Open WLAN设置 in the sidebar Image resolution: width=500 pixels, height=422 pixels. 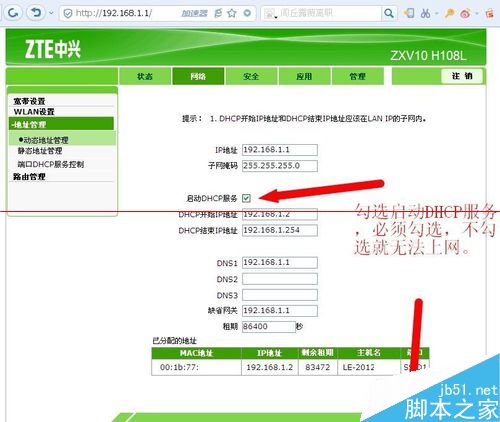pos(34,112)
